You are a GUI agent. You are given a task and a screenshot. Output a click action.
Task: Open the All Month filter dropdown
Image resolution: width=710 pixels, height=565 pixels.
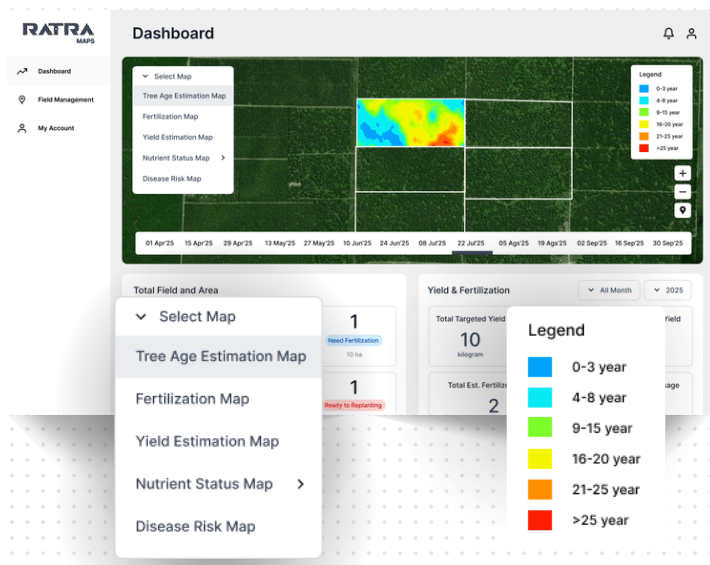[608, 290]
